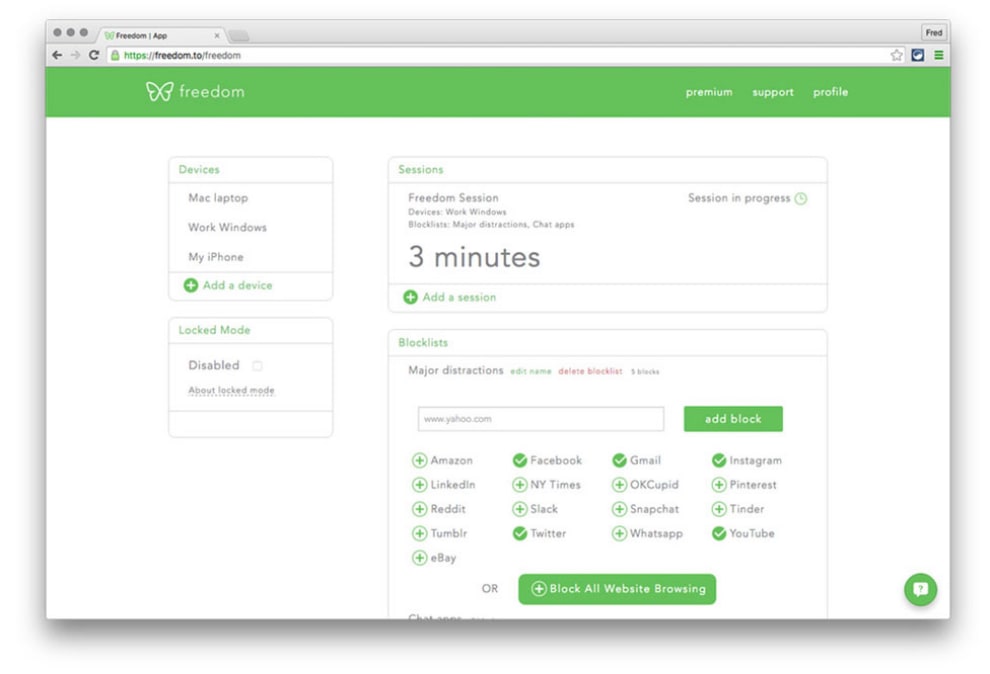Click the delete blocklist link
Image resolution: width=990 pixels, height=674 pixels.
coord(590,372)
